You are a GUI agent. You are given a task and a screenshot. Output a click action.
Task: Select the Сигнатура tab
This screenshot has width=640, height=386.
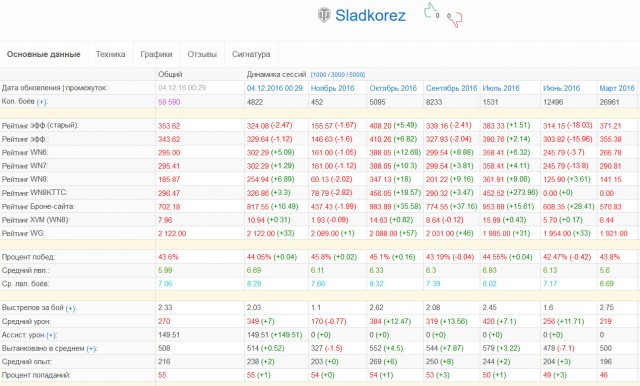click(251, 54)
